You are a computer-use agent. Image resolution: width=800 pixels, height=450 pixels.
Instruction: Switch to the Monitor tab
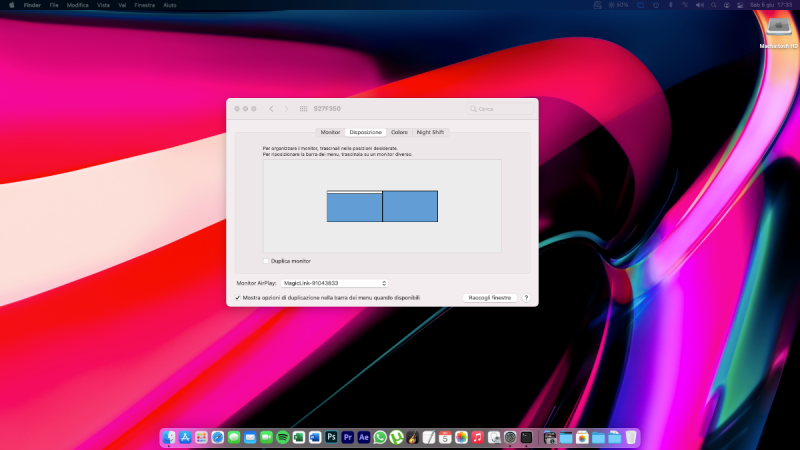tap(330, 132)
